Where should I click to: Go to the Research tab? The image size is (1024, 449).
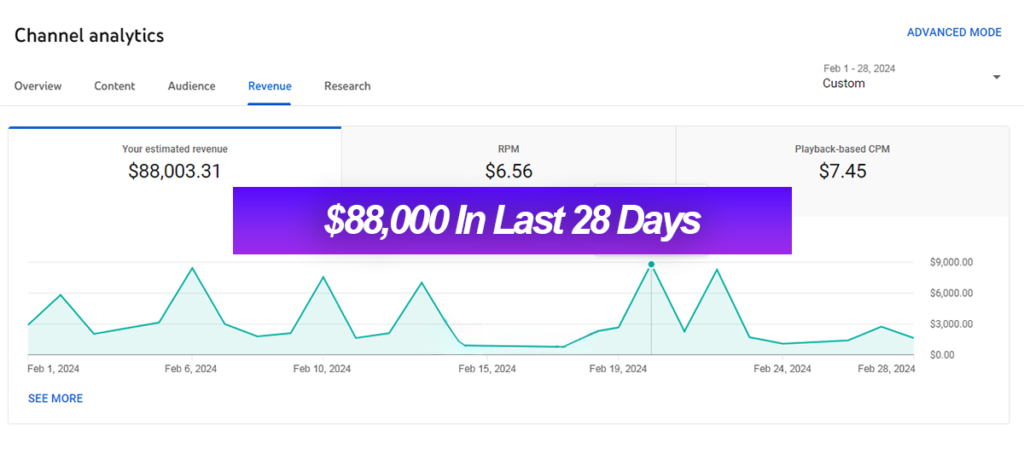(347, 86)
